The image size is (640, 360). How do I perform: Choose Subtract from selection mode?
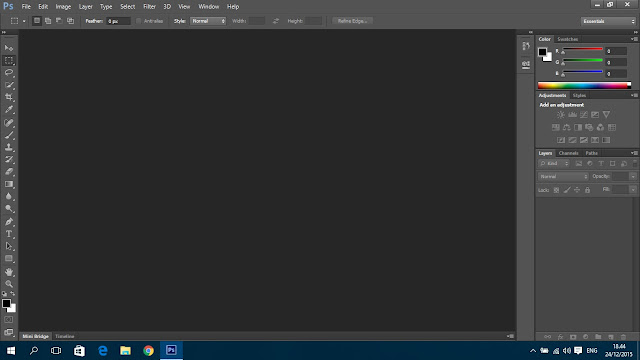click(x=59, y=21)
